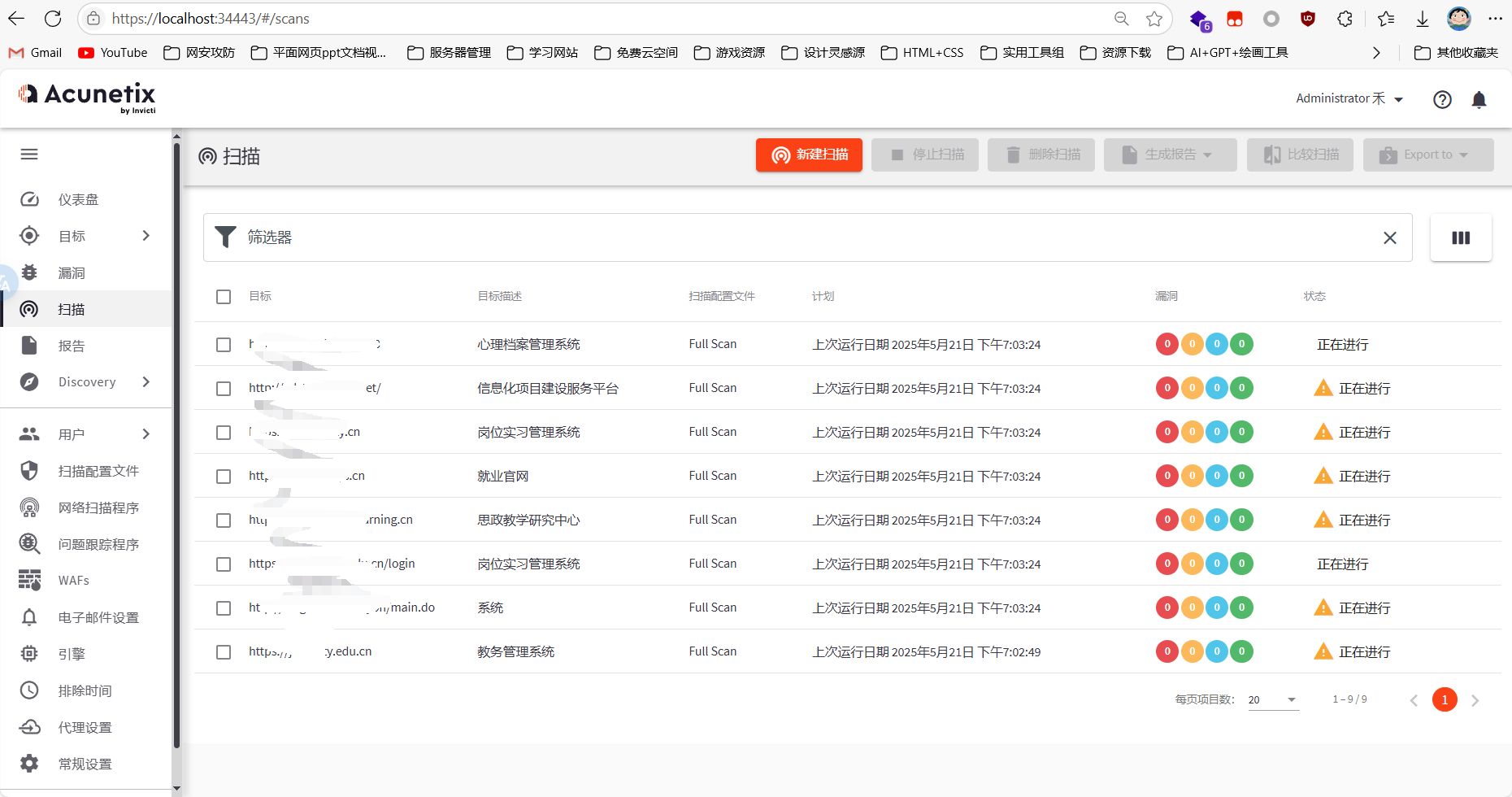The width and height of the screenshot is (1512, 797).
Task: Click the 问题跟踪程序 icon
Action: 29,544
